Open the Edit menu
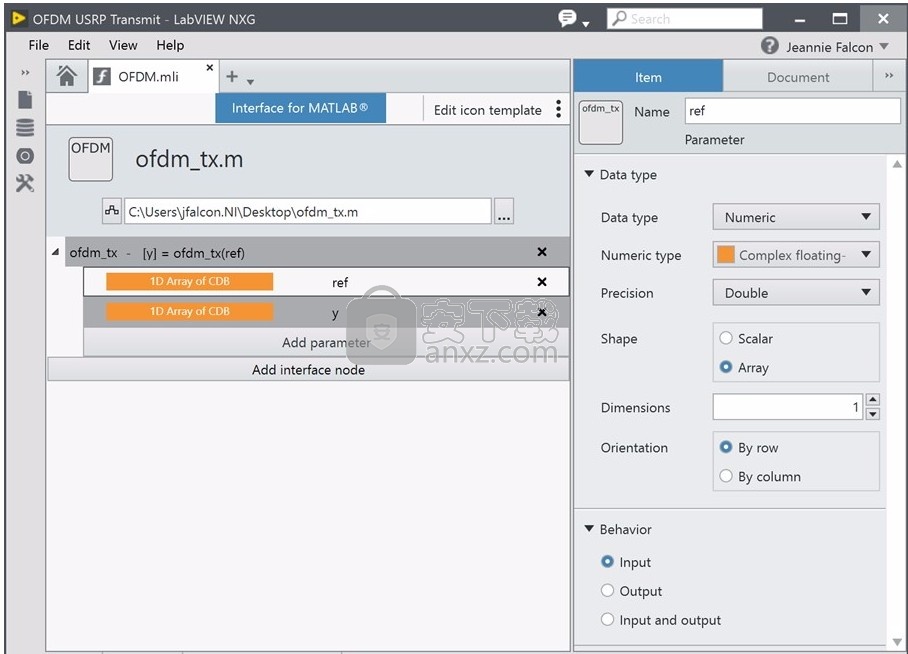This screenshot has width=908, height=654. [x=79, y=45]
